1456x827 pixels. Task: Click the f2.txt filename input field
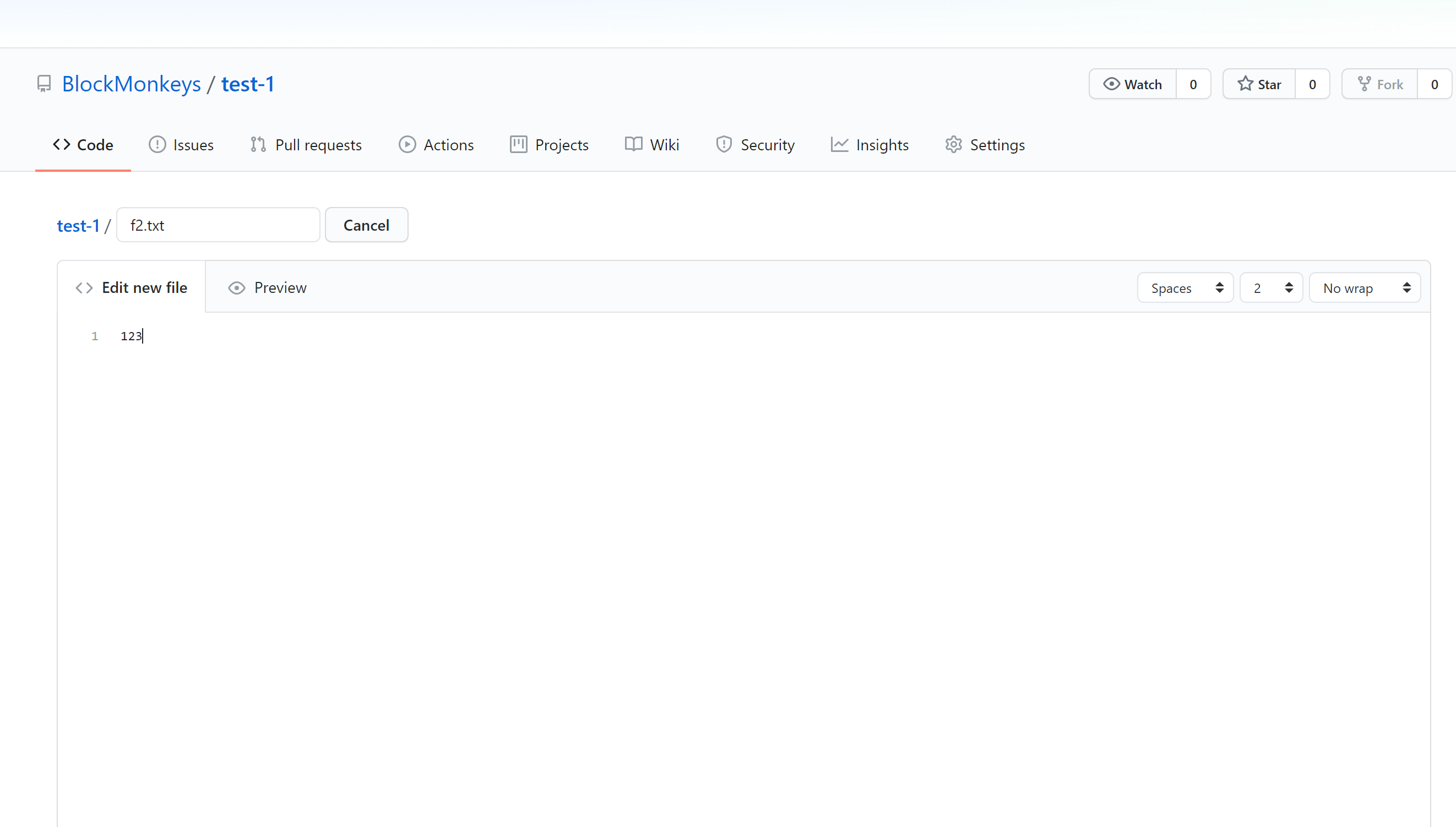tap(218, 226)
